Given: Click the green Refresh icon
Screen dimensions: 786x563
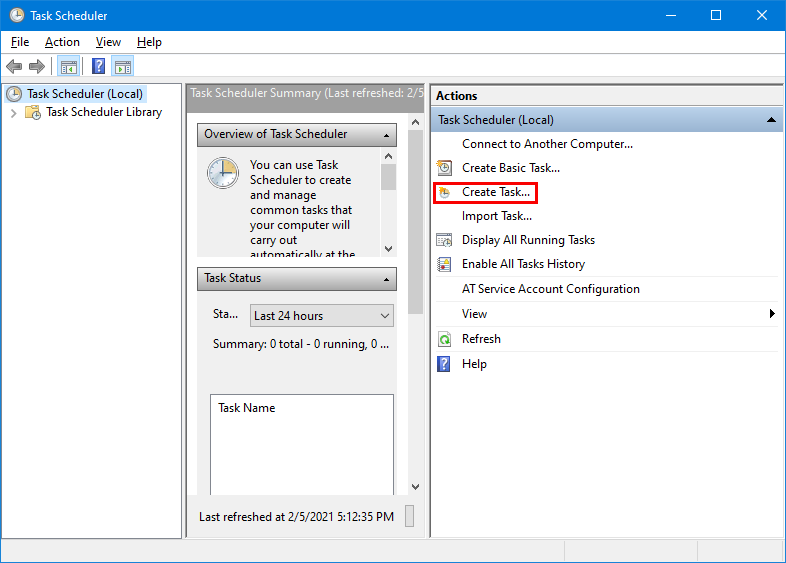Looking at the screenshot, I should pyautogui.click(x=444, y=339).
